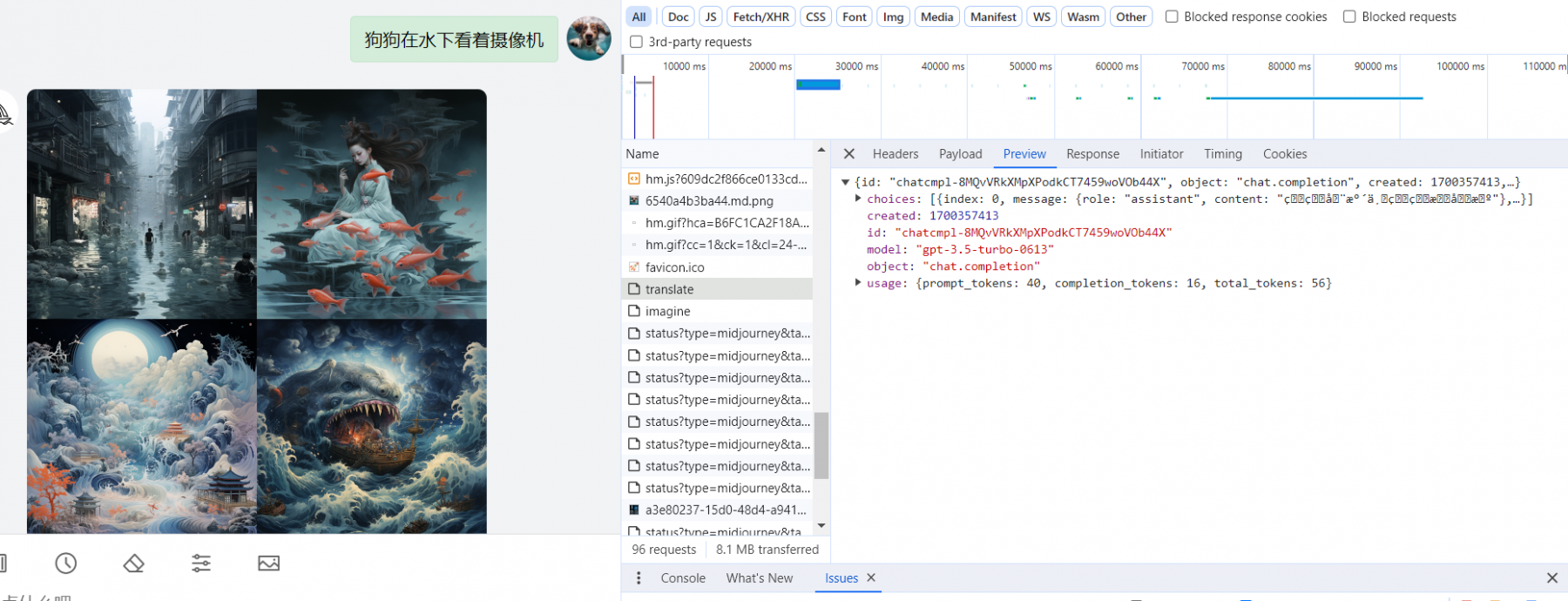
Task: Switch to the Payload tab
Action: [961, 154]
